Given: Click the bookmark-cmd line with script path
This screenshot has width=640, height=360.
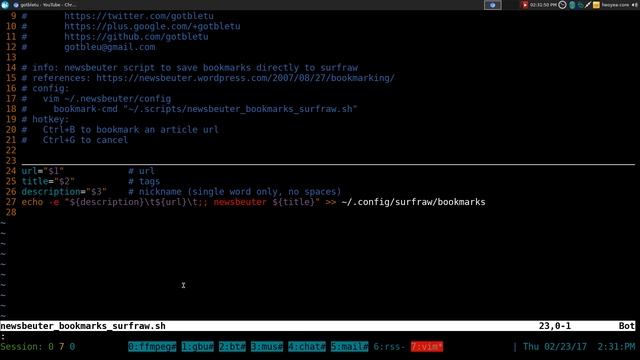Looking at the screenshot, I should [205, 109].
